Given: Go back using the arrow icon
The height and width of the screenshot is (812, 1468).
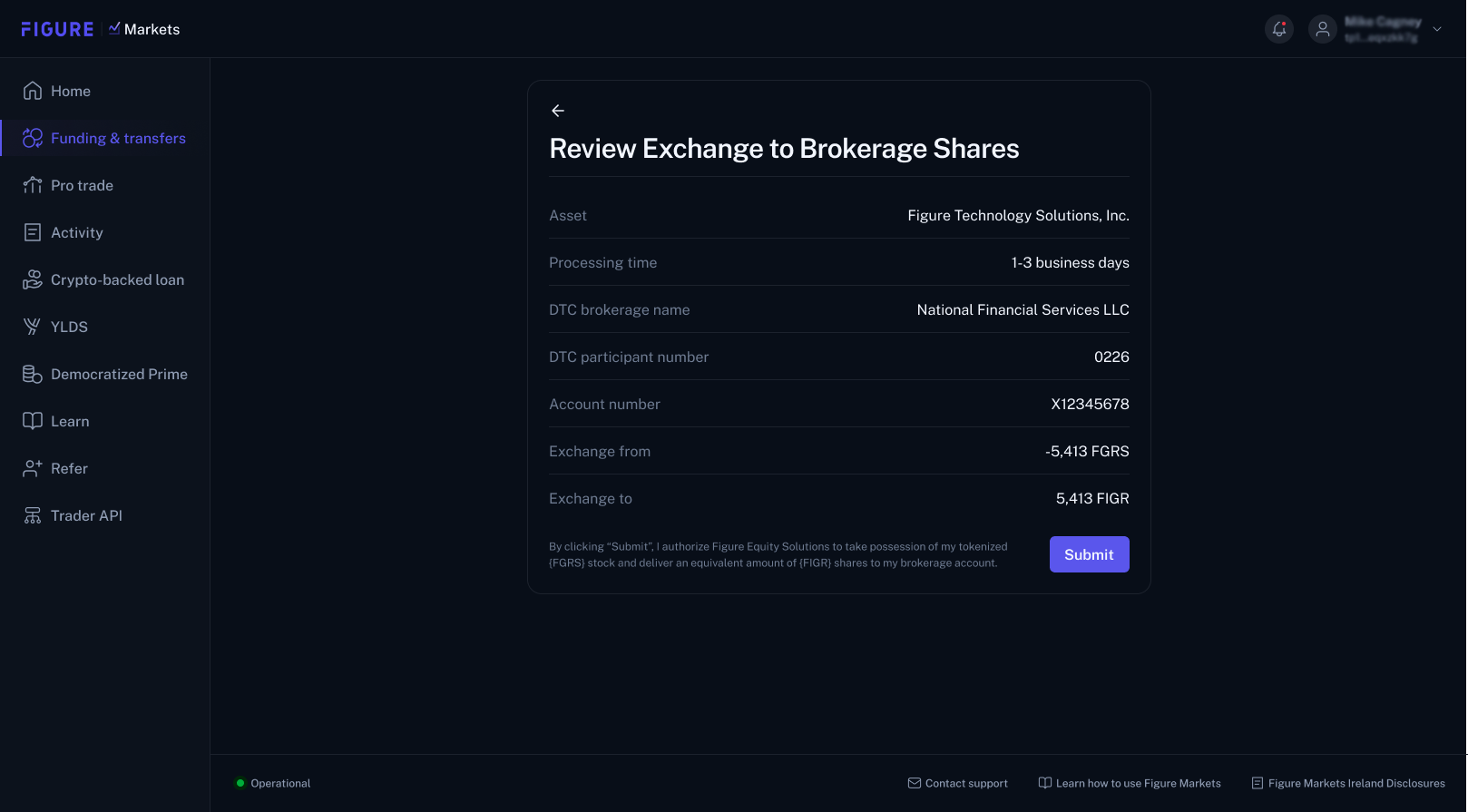Looking at the screenshot, I should pos(558,111).
